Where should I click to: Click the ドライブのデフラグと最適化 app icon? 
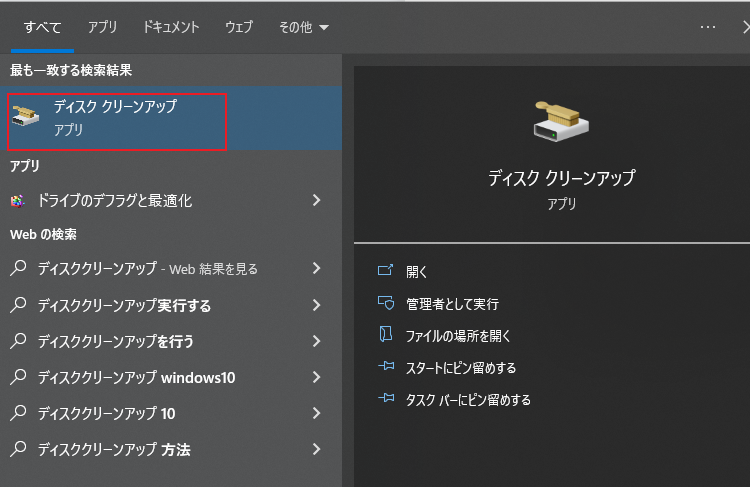18,201
